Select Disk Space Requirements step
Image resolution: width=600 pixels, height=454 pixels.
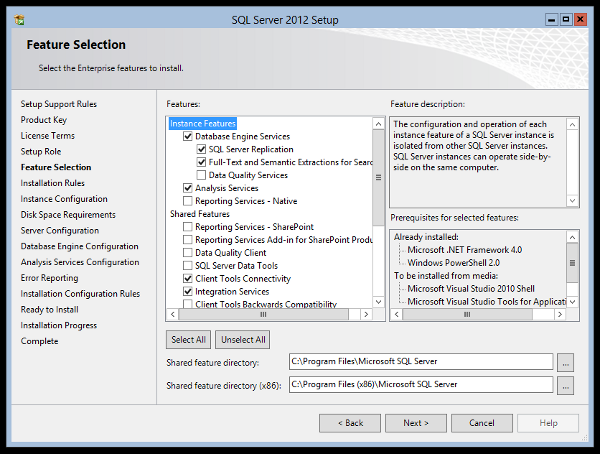(x=68, y=215)
